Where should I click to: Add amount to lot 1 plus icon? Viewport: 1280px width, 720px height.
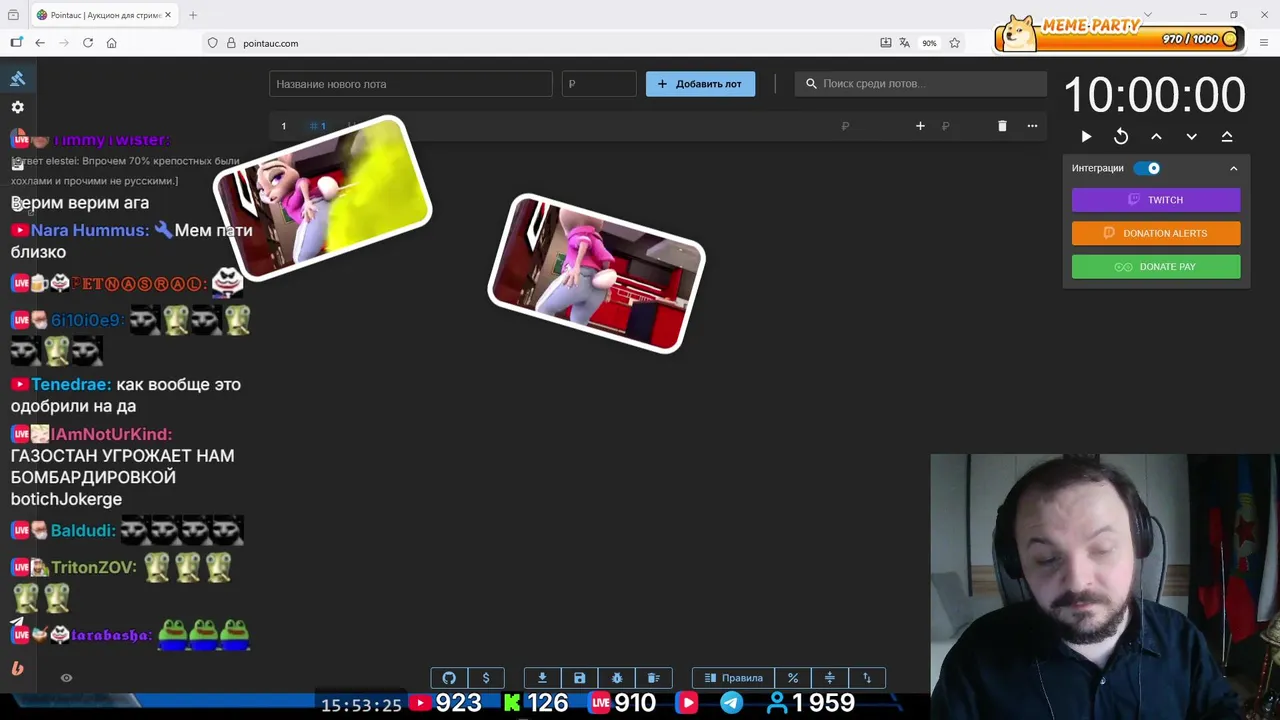(x=920, y=126)
